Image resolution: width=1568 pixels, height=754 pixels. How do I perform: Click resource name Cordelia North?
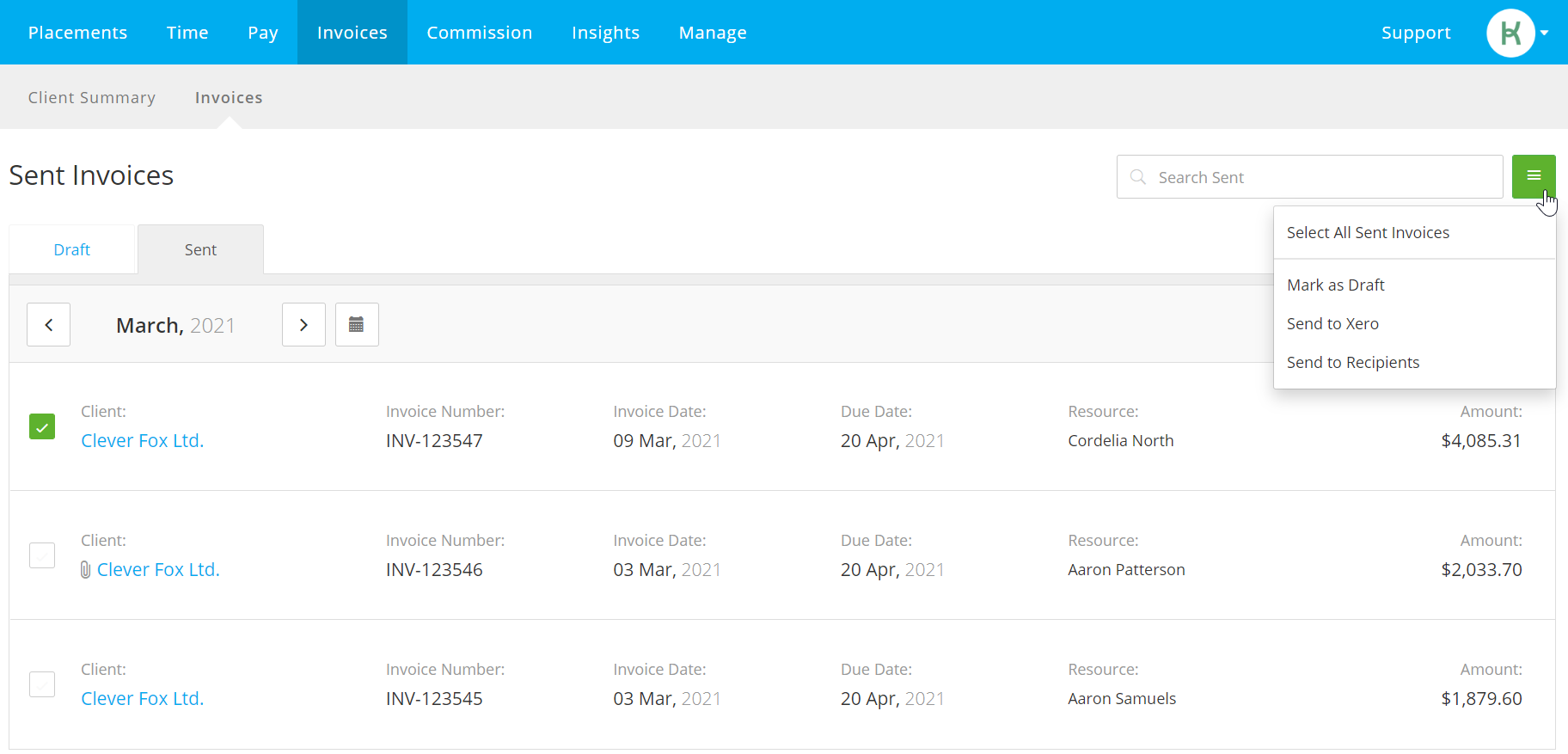point(1121,441)
